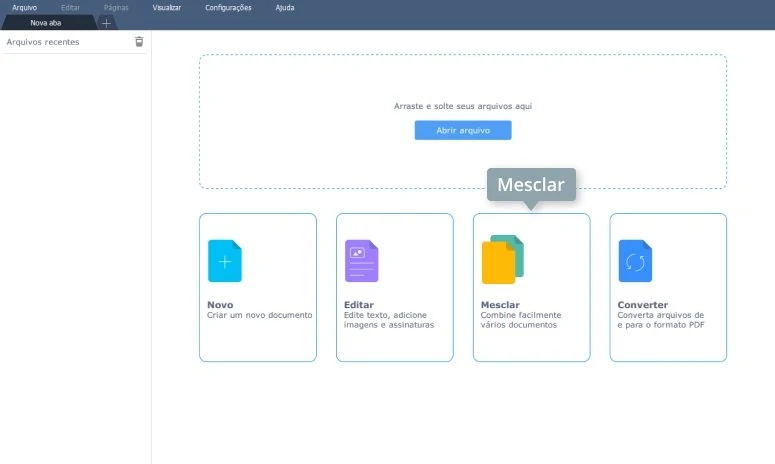This screenshot has height=464, width=775.
Task: Click the 'Arraste e solte' drop zone text
Action: coord(462,105)
